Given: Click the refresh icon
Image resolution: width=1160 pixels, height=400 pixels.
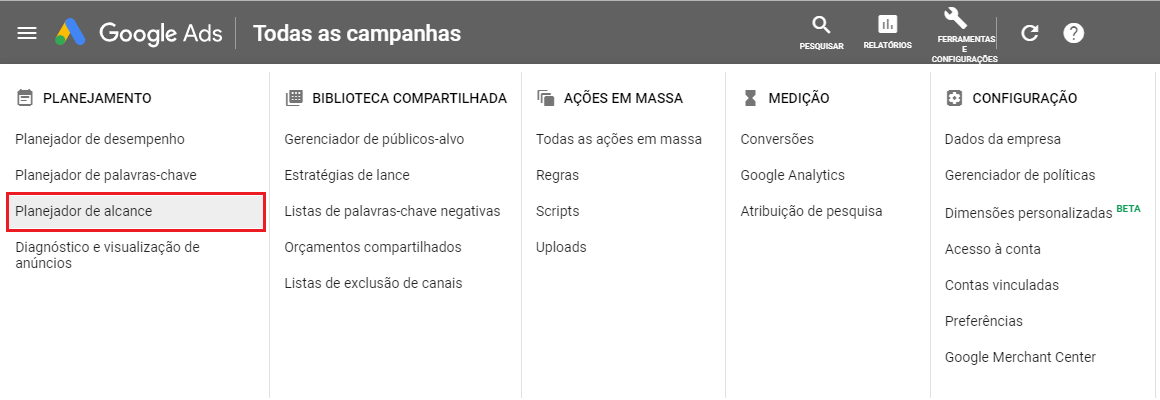Looking at the screenshot, I should [x=1029, y=33].
